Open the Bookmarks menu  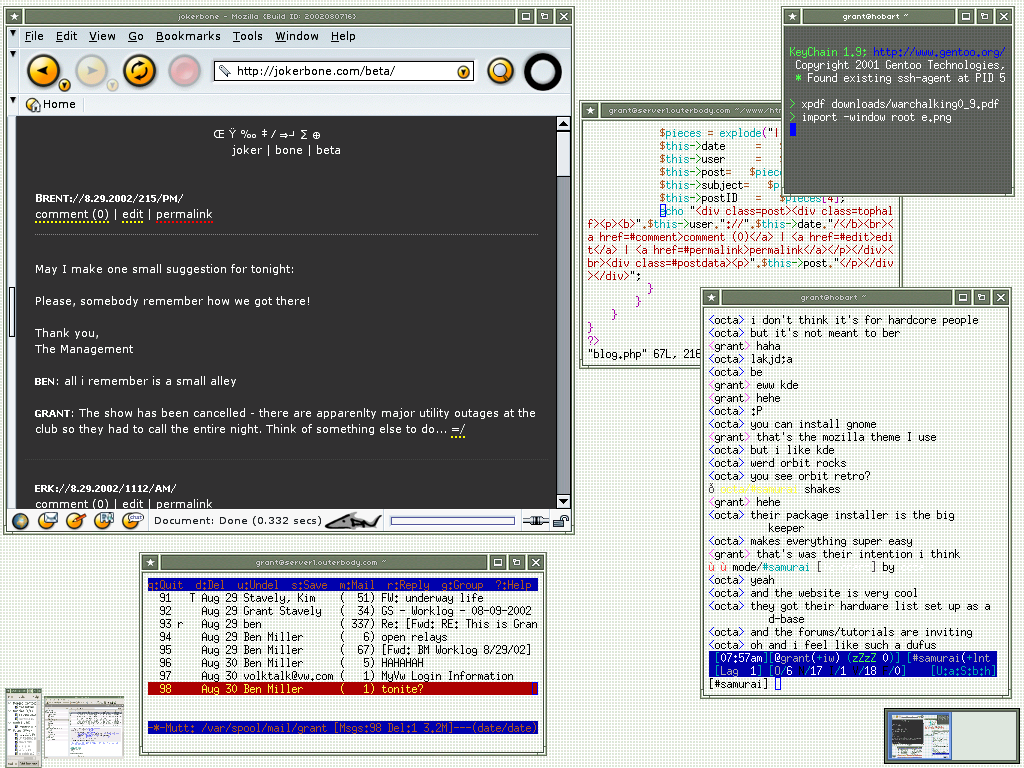(188, 37)
